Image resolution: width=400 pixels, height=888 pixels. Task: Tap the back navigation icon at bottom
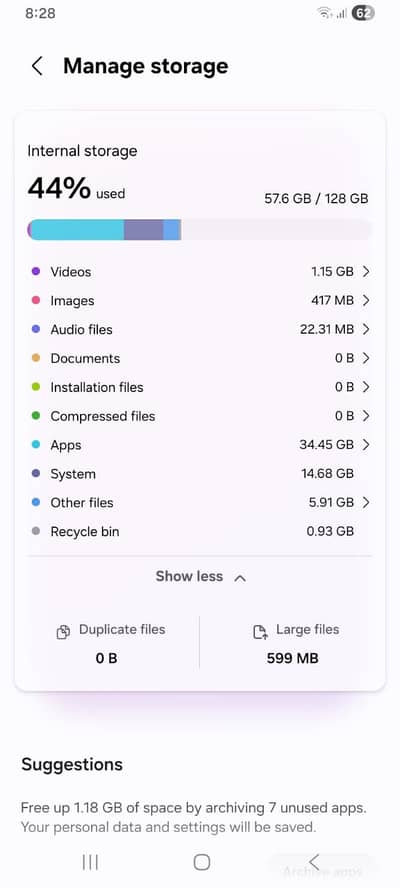tap(314, 861)
